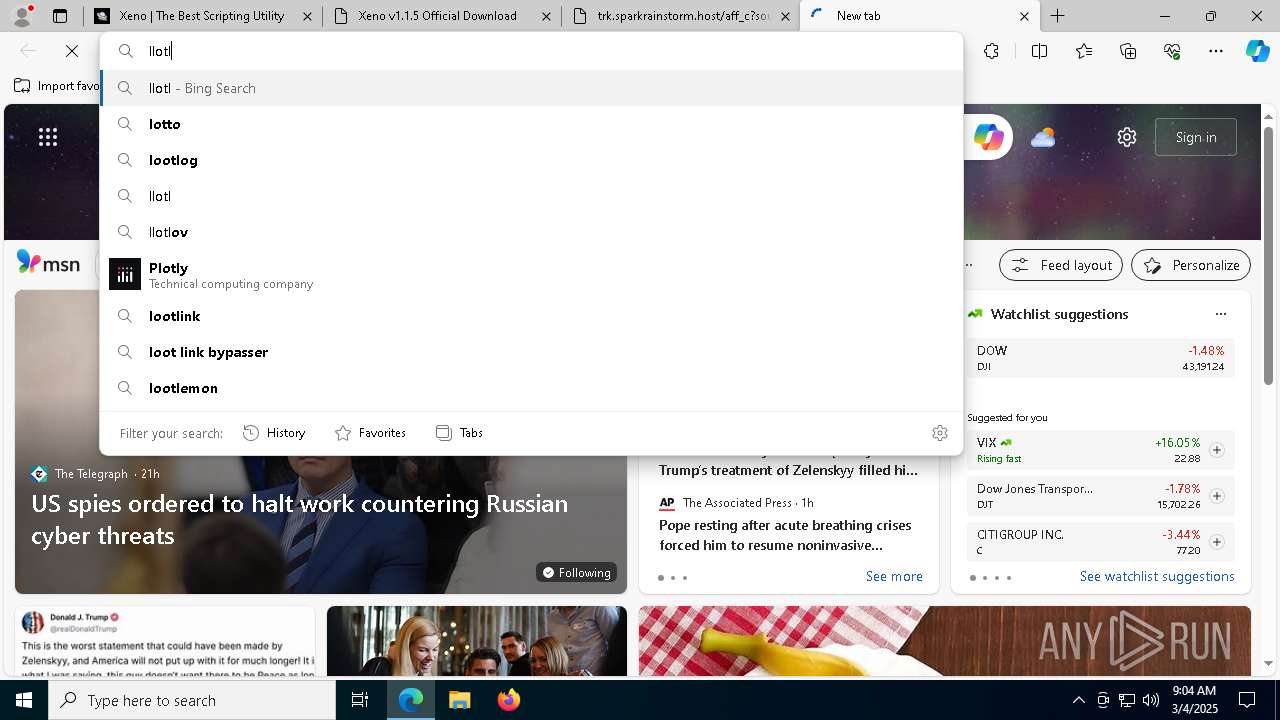
Task: Choose the 'lootlog' search suggestion
Action: (x=531, y=160)
